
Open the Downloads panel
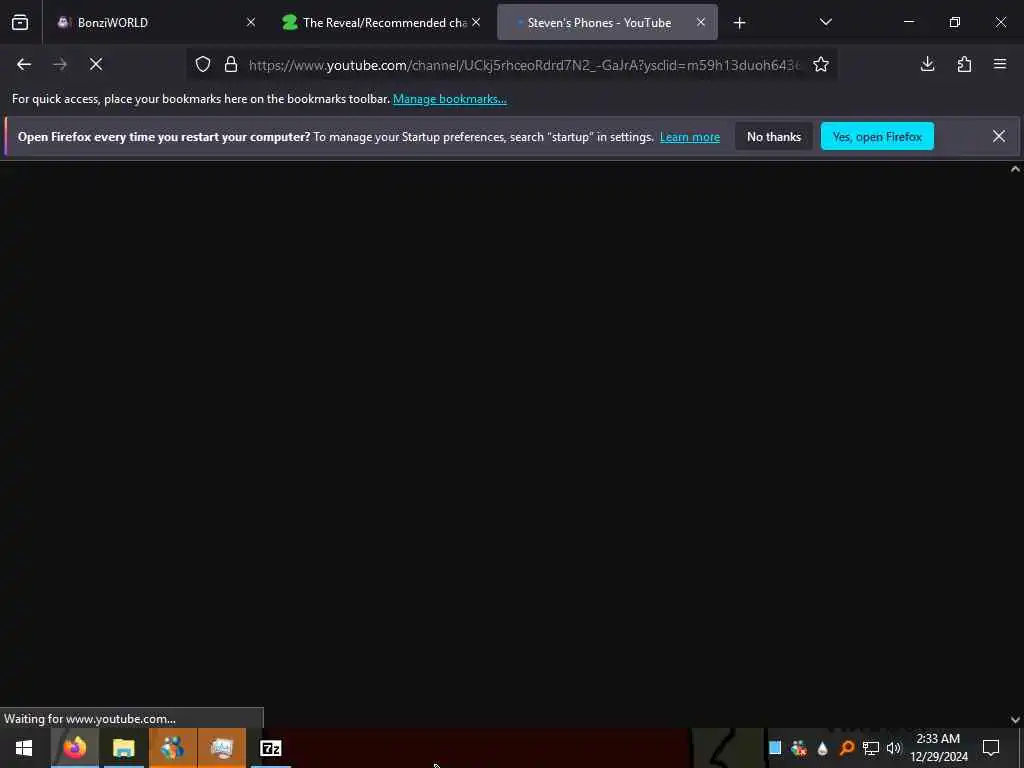(927, 64)
